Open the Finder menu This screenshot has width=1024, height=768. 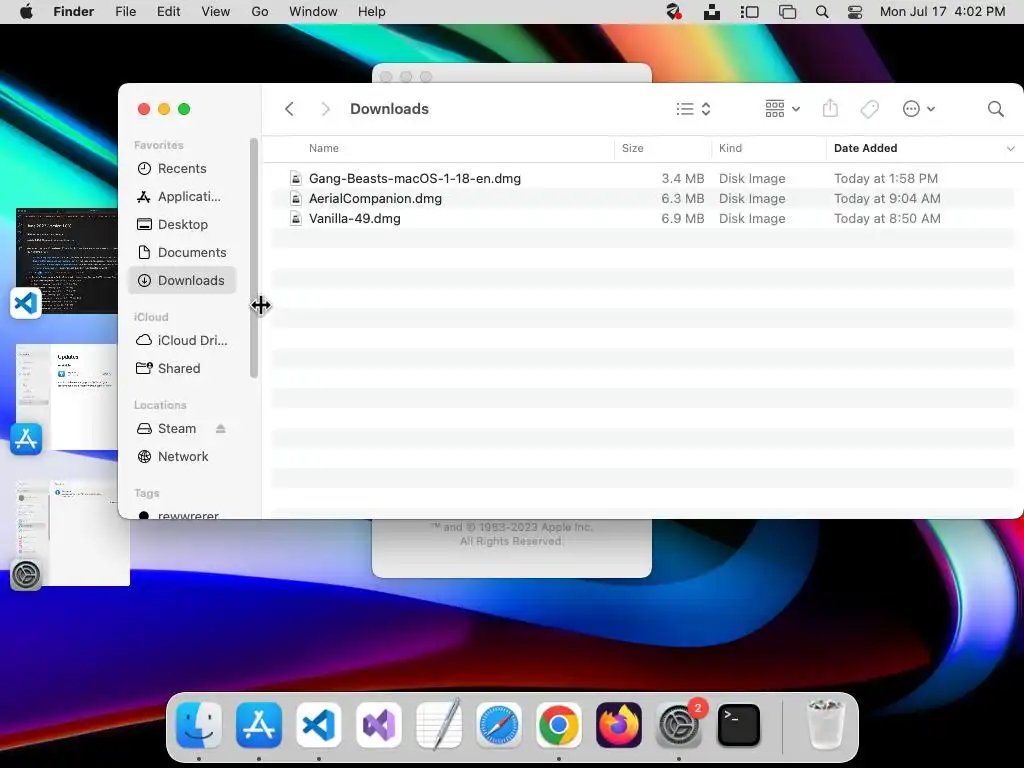pos(74,12)
